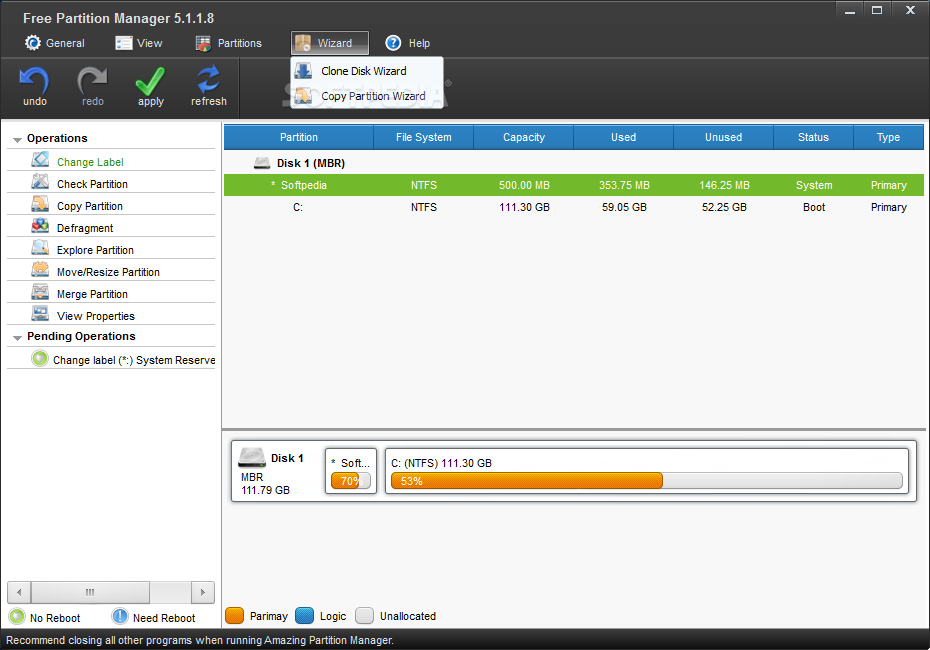Click the sidebar scrollbar left arrow
930x650 pixels.
click(x=19, y=592)
